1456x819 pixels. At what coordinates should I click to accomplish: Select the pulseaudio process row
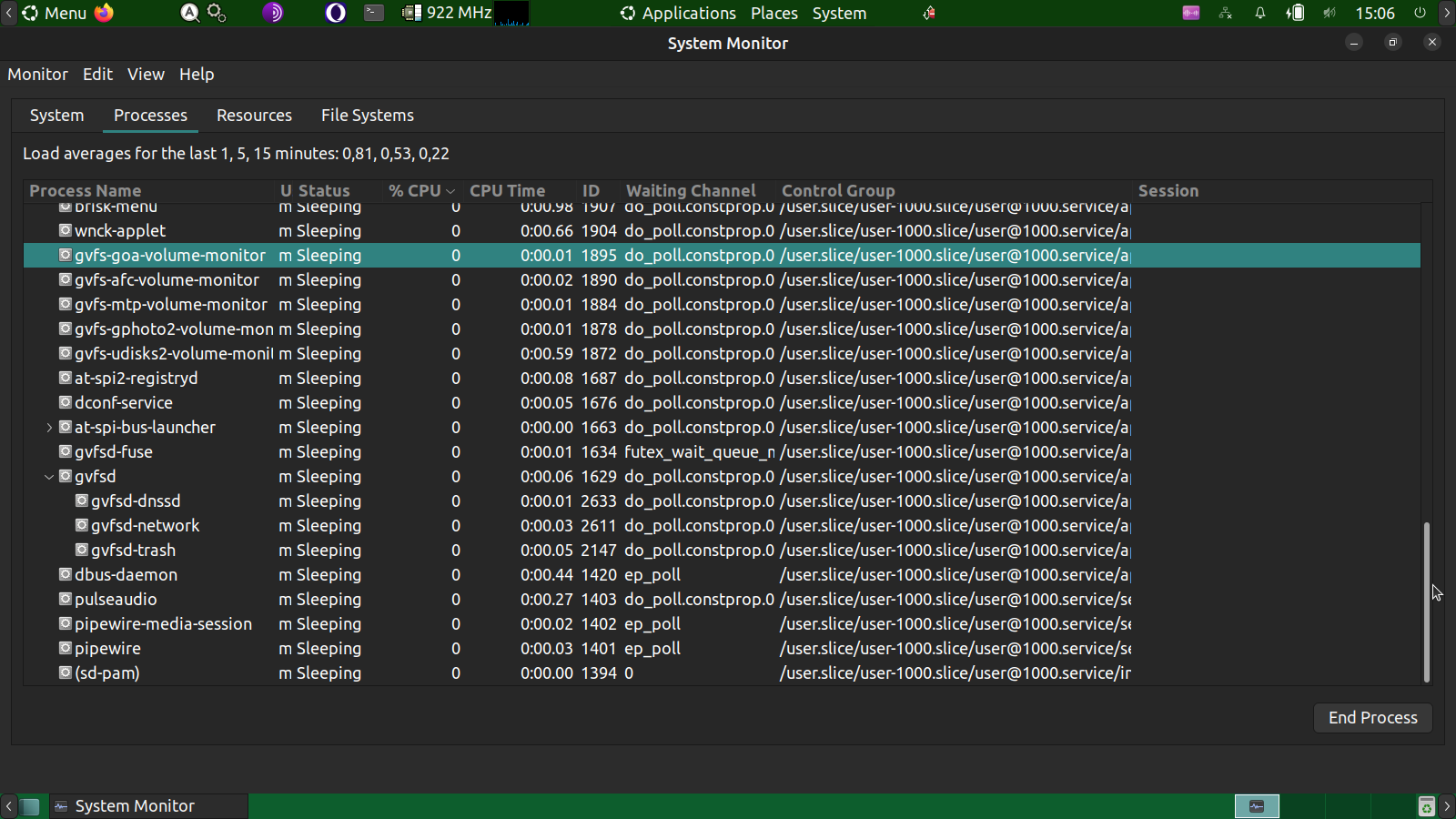coord(116,600)
